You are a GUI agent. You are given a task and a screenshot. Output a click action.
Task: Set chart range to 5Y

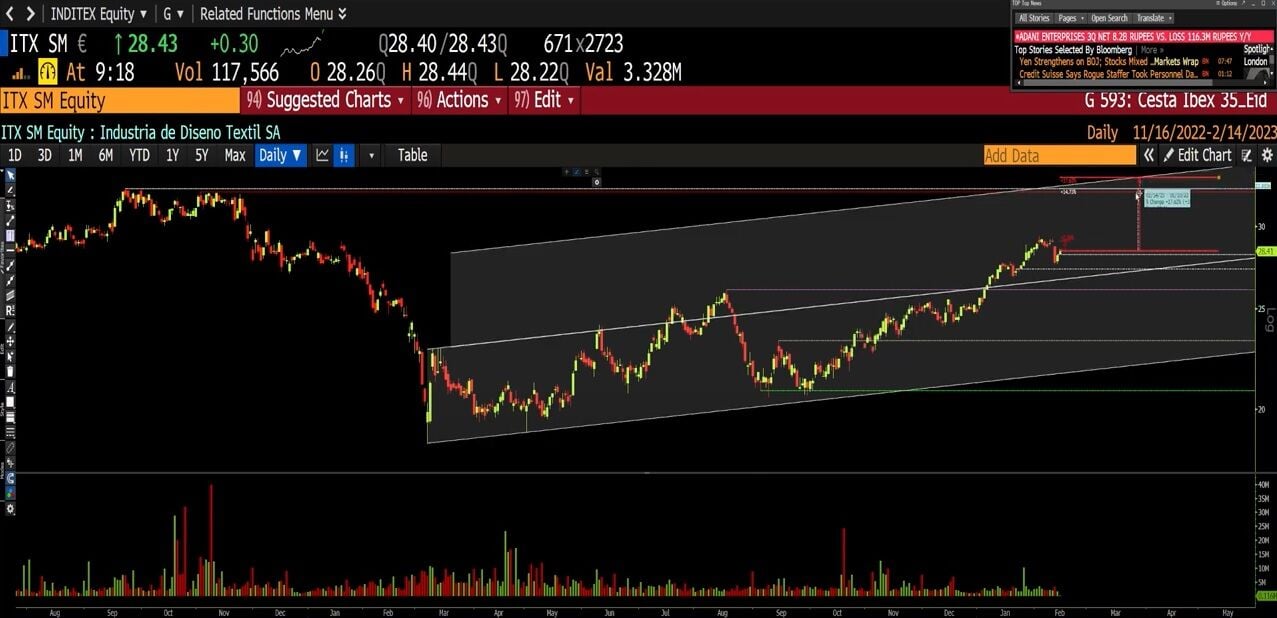click(x=202, y=155)
